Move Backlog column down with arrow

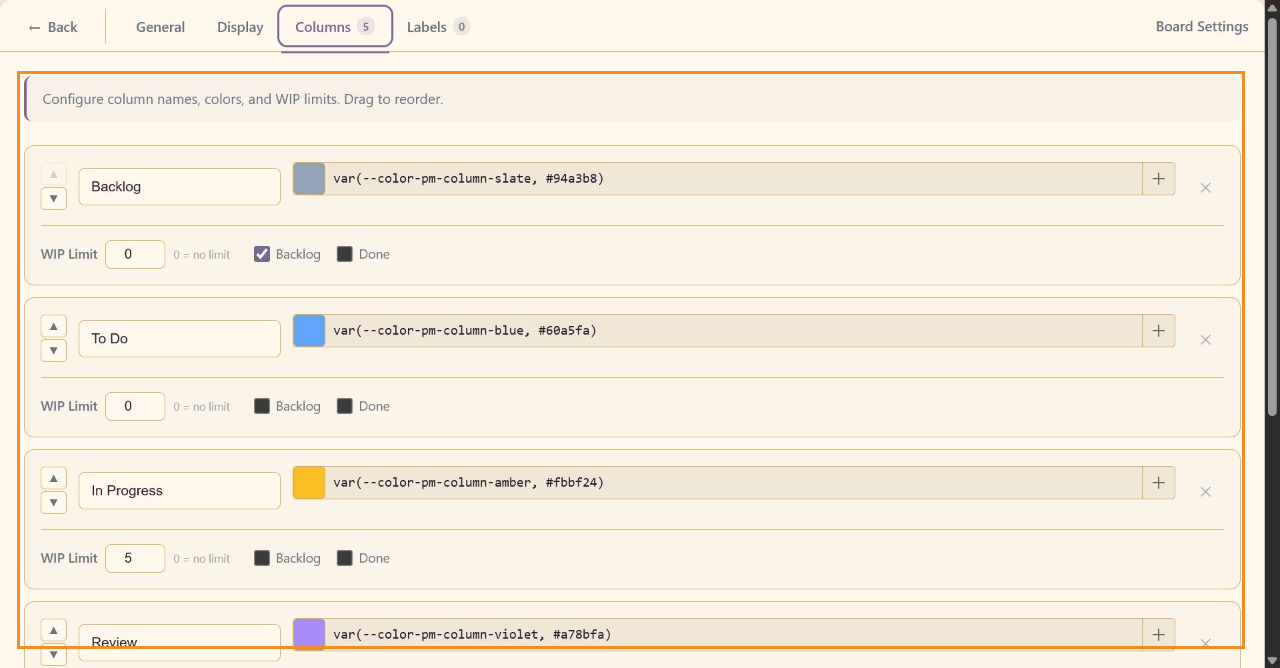coord(54,198)
